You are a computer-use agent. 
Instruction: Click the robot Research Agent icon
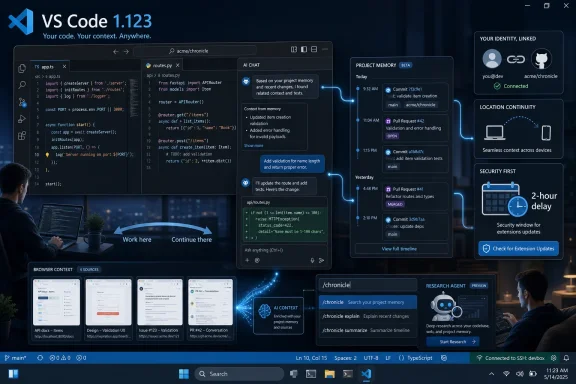tap(445, 306)
